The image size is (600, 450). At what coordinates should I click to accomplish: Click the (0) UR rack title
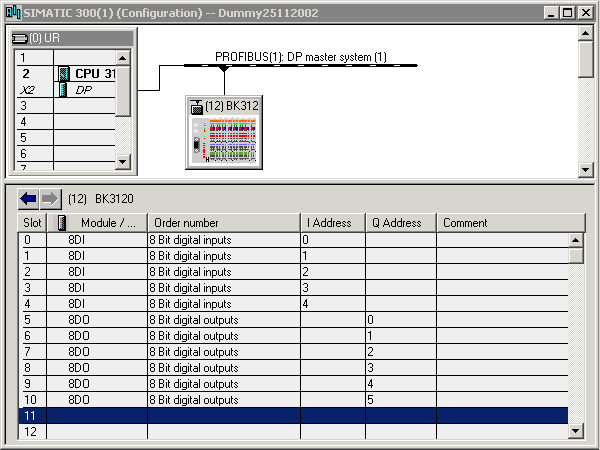pyautogui.click(x=45, y=38)
